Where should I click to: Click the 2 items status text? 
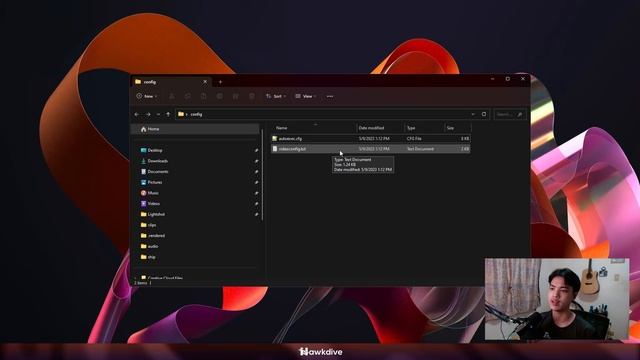pos(141,282)
